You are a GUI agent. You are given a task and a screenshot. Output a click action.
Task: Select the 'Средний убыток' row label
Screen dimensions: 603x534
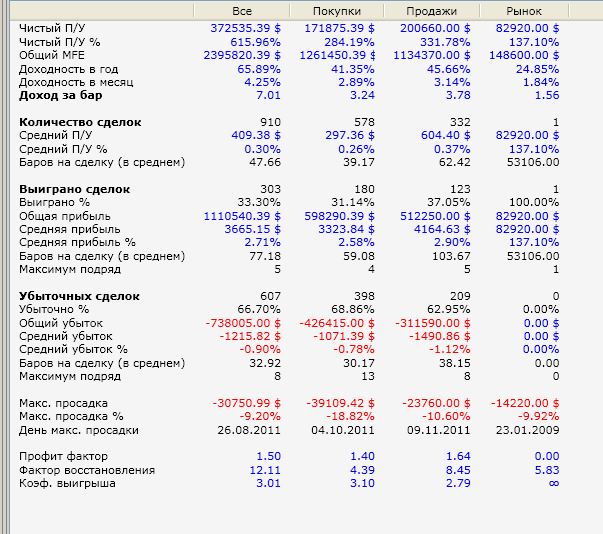coord(66,336)
